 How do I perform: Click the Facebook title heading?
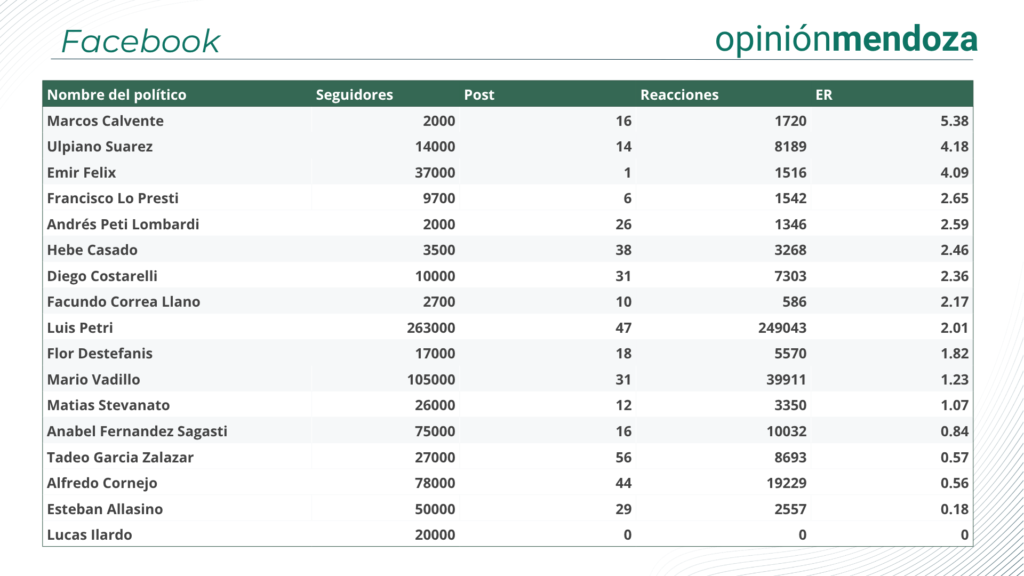[x=141, y=41]
